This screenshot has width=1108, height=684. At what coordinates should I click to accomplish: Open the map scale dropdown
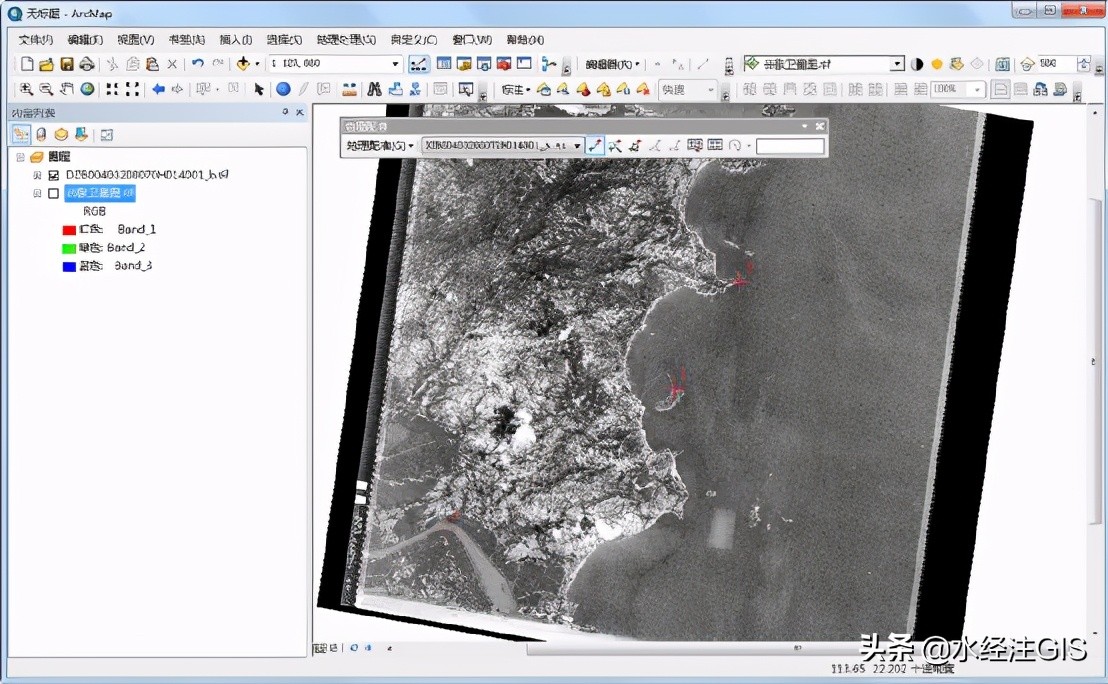[x=395, y=64]
